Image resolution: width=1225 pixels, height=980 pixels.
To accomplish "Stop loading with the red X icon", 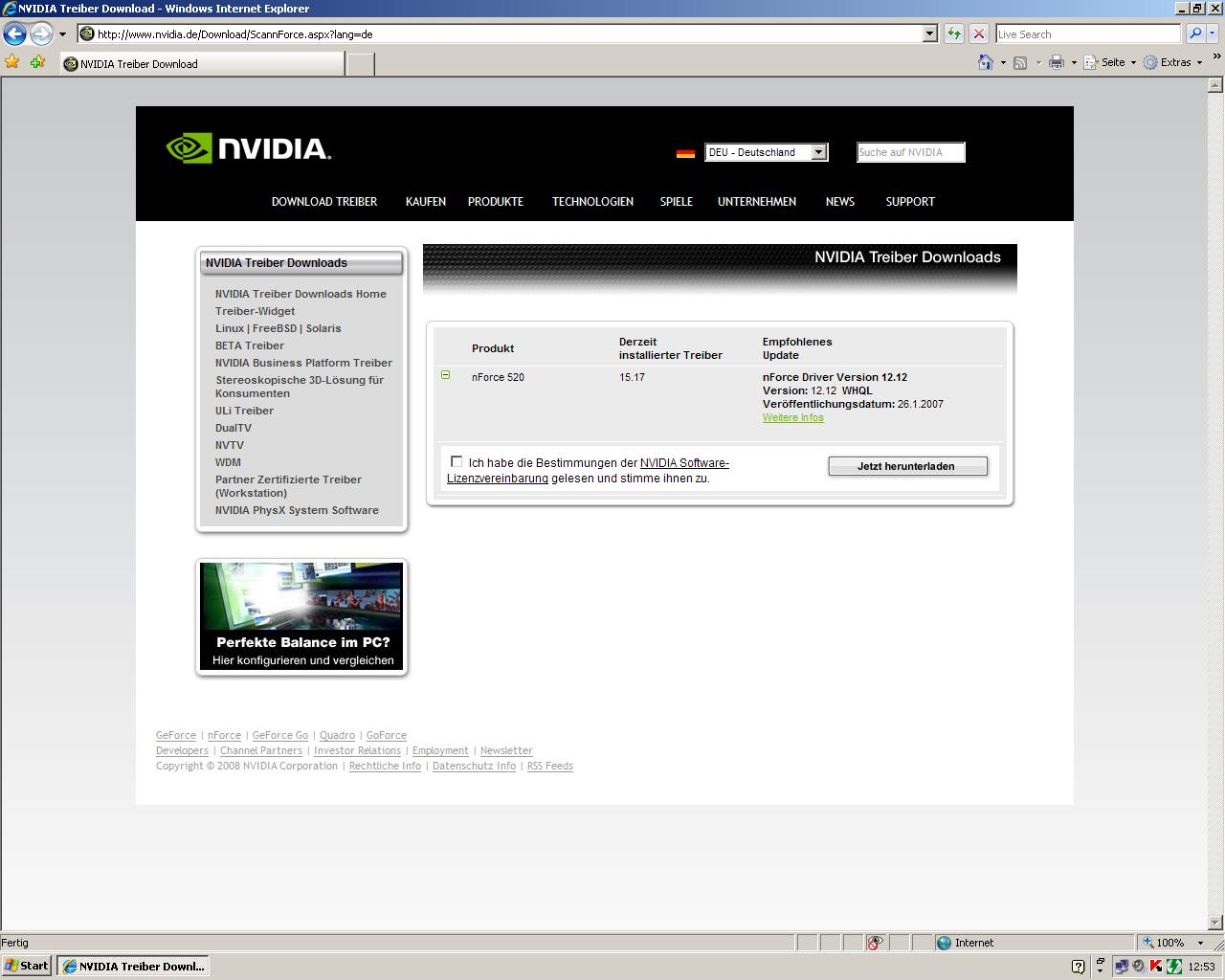I will 978,33.
